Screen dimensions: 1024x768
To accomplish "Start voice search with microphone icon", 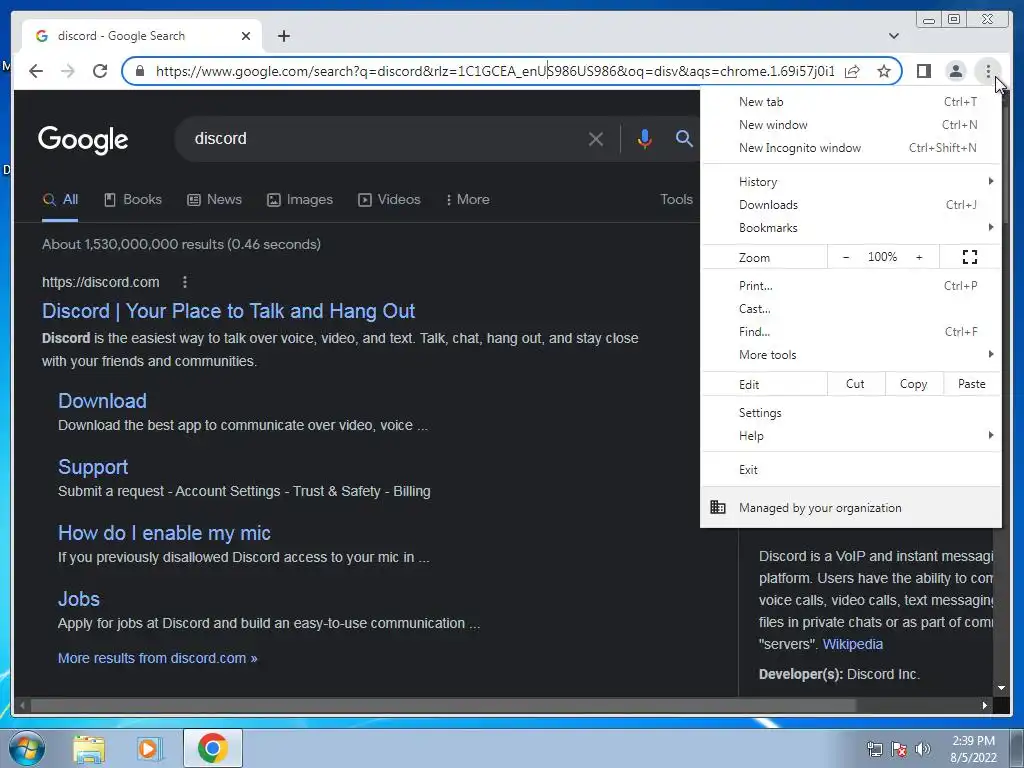I will coord(645,139).
